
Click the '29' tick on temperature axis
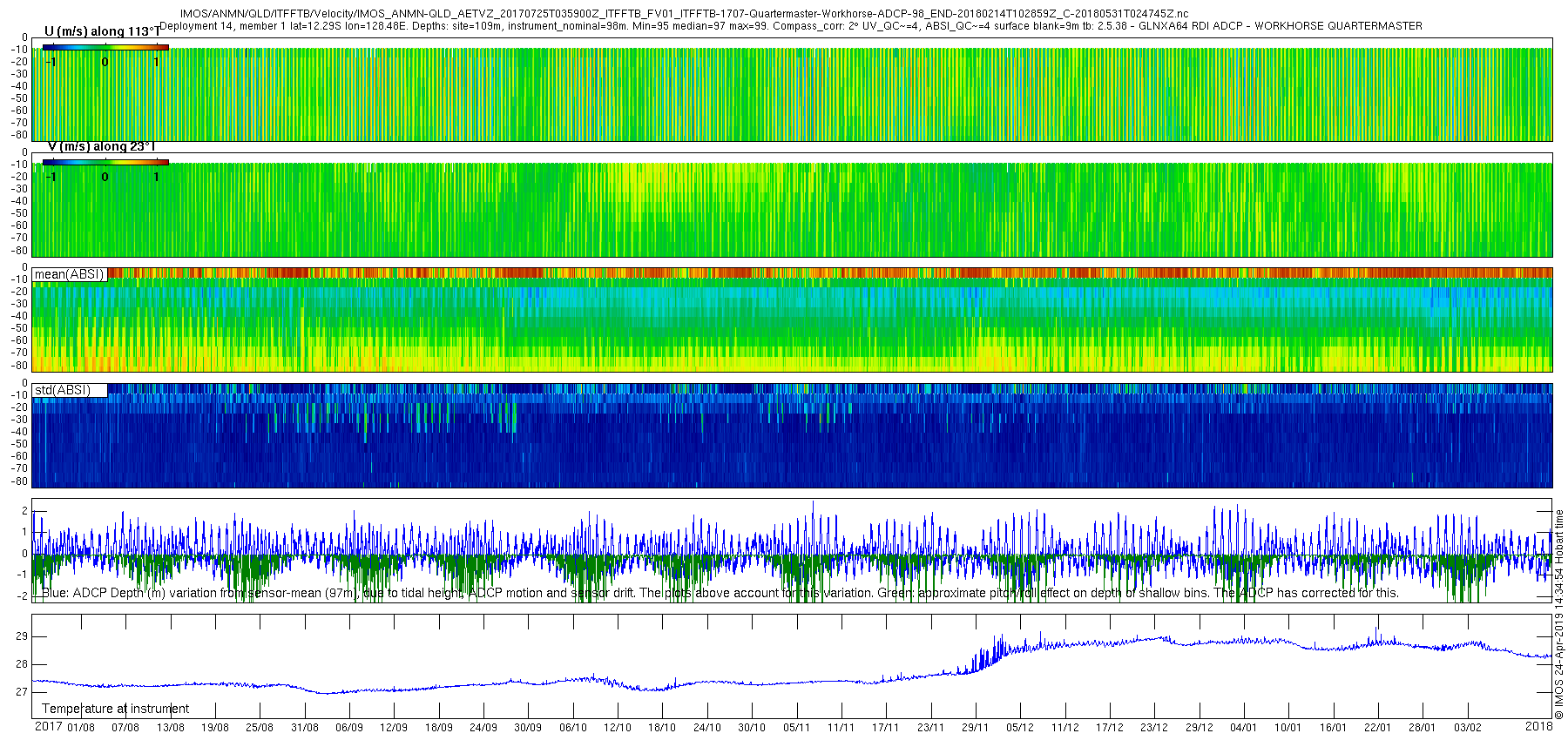(x=22, y=636)
